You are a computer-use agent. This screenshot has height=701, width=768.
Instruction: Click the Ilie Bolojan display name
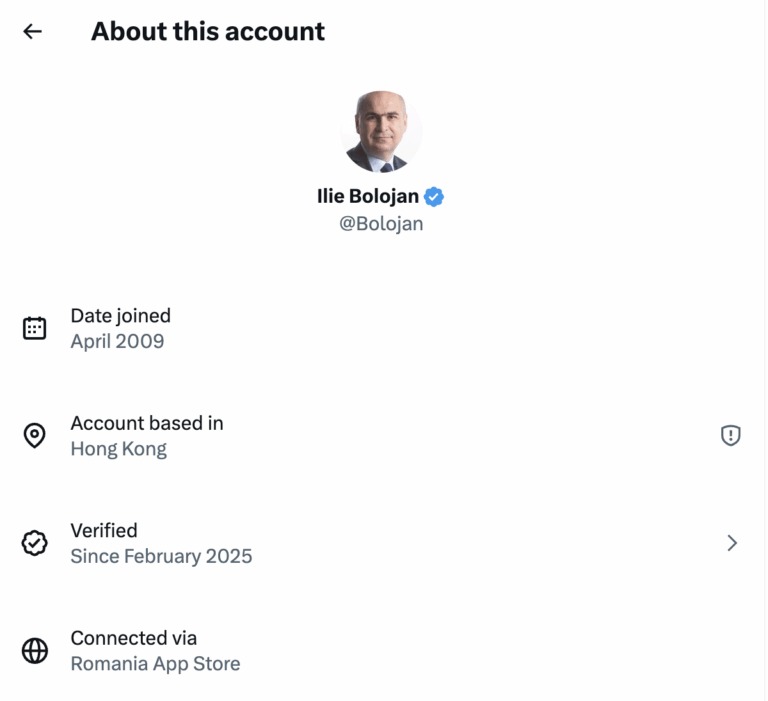pyautogui.click(x=367, y=197)
